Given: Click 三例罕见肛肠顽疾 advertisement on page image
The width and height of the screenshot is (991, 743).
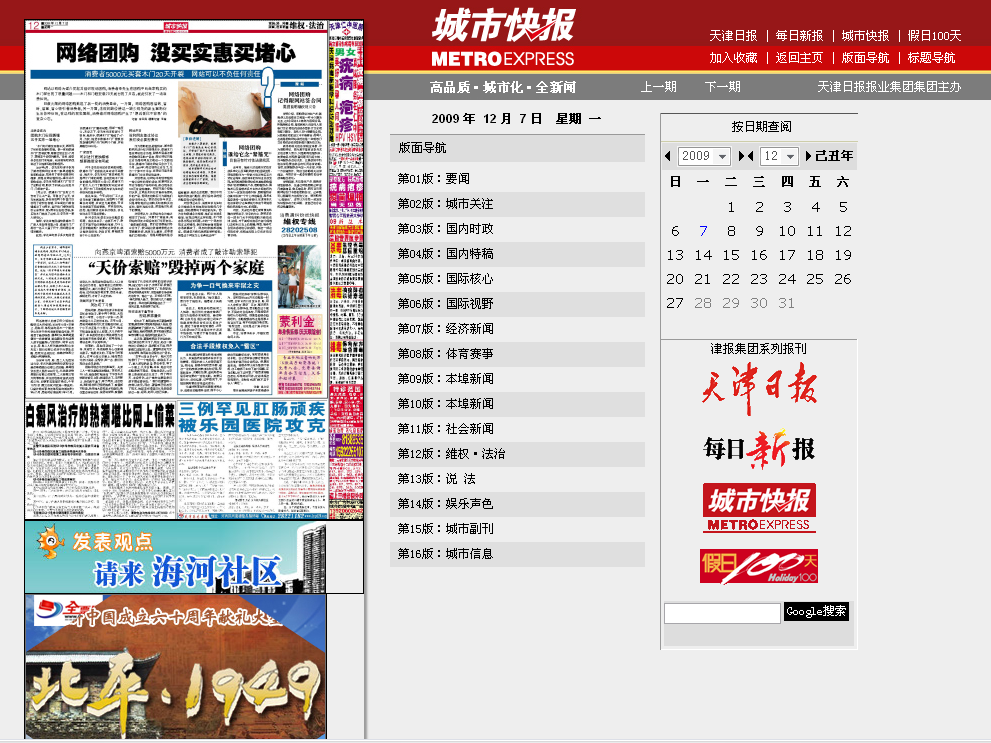Looking at the screenshot, I should pos(252,460).
